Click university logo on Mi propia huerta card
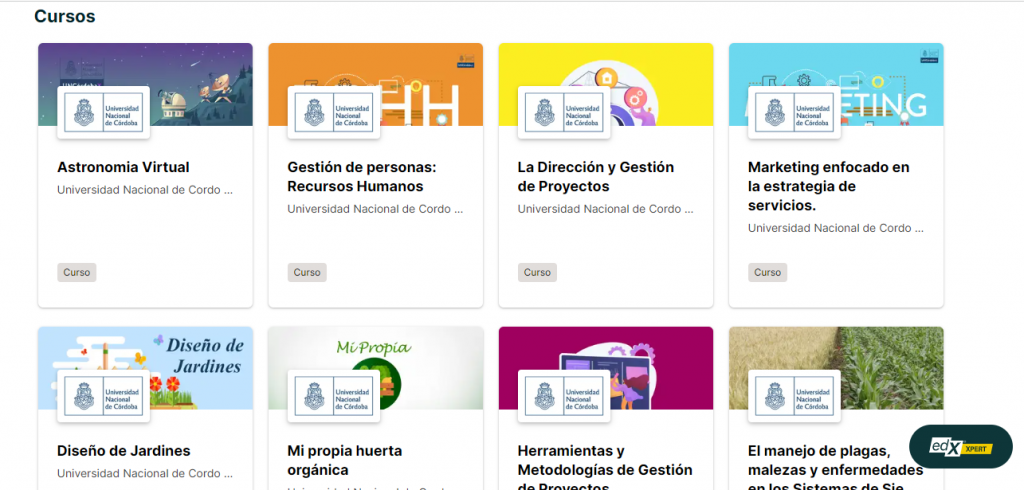 (334, 396)
